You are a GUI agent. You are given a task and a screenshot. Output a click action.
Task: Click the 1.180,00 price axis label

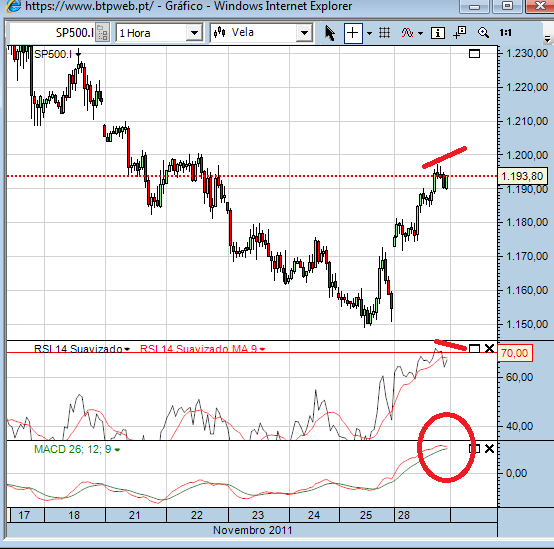527,222
